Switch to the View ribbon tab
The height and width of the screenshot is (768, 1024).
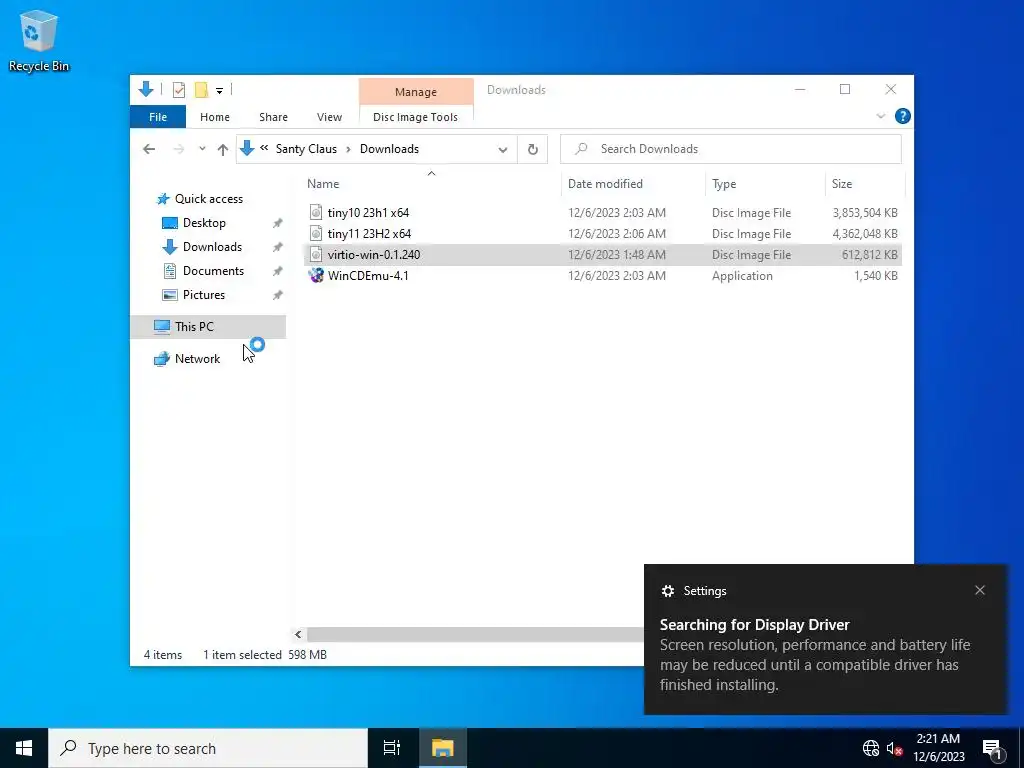pyautogui.click(x=329, y=117)
